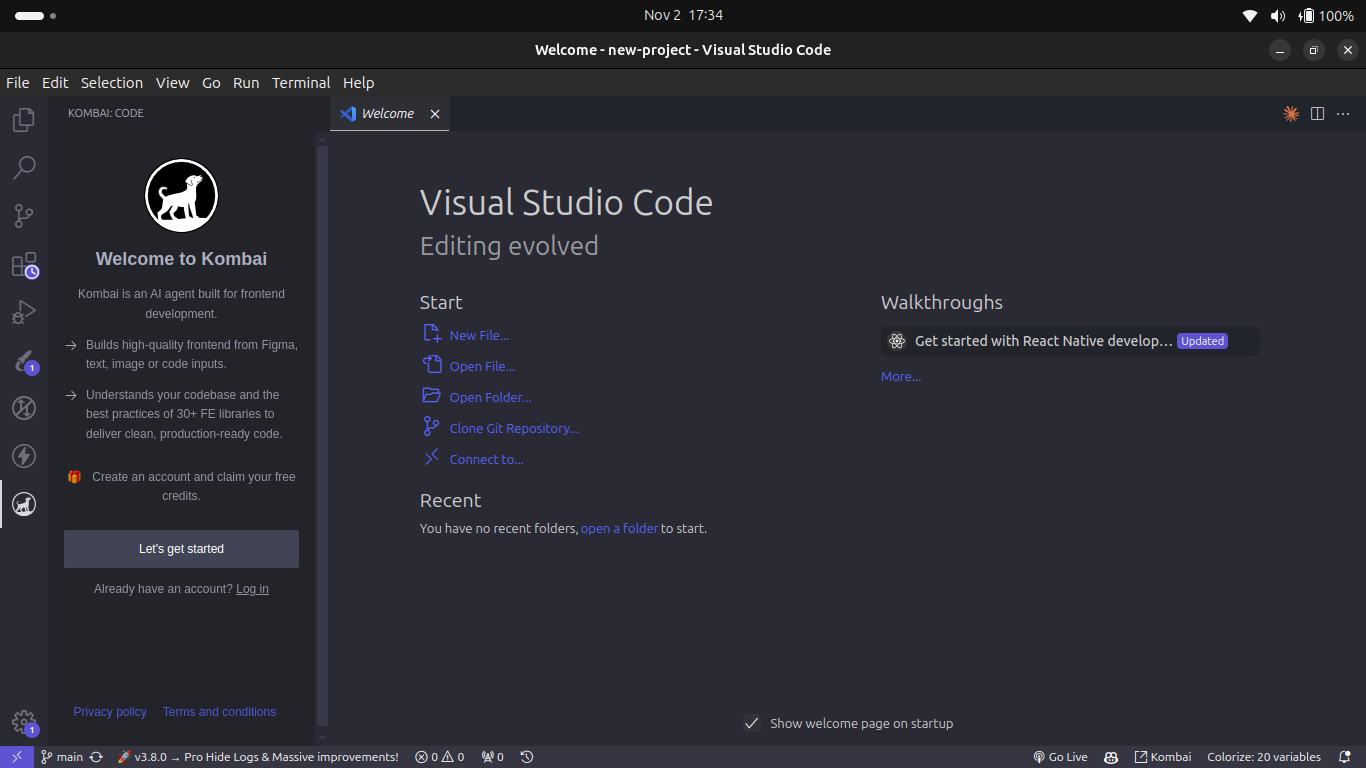The height and width of the screenshot is (768, 1366).
Task: Open the editor More Actions ellipsis
Action: tap(1343, 114)
